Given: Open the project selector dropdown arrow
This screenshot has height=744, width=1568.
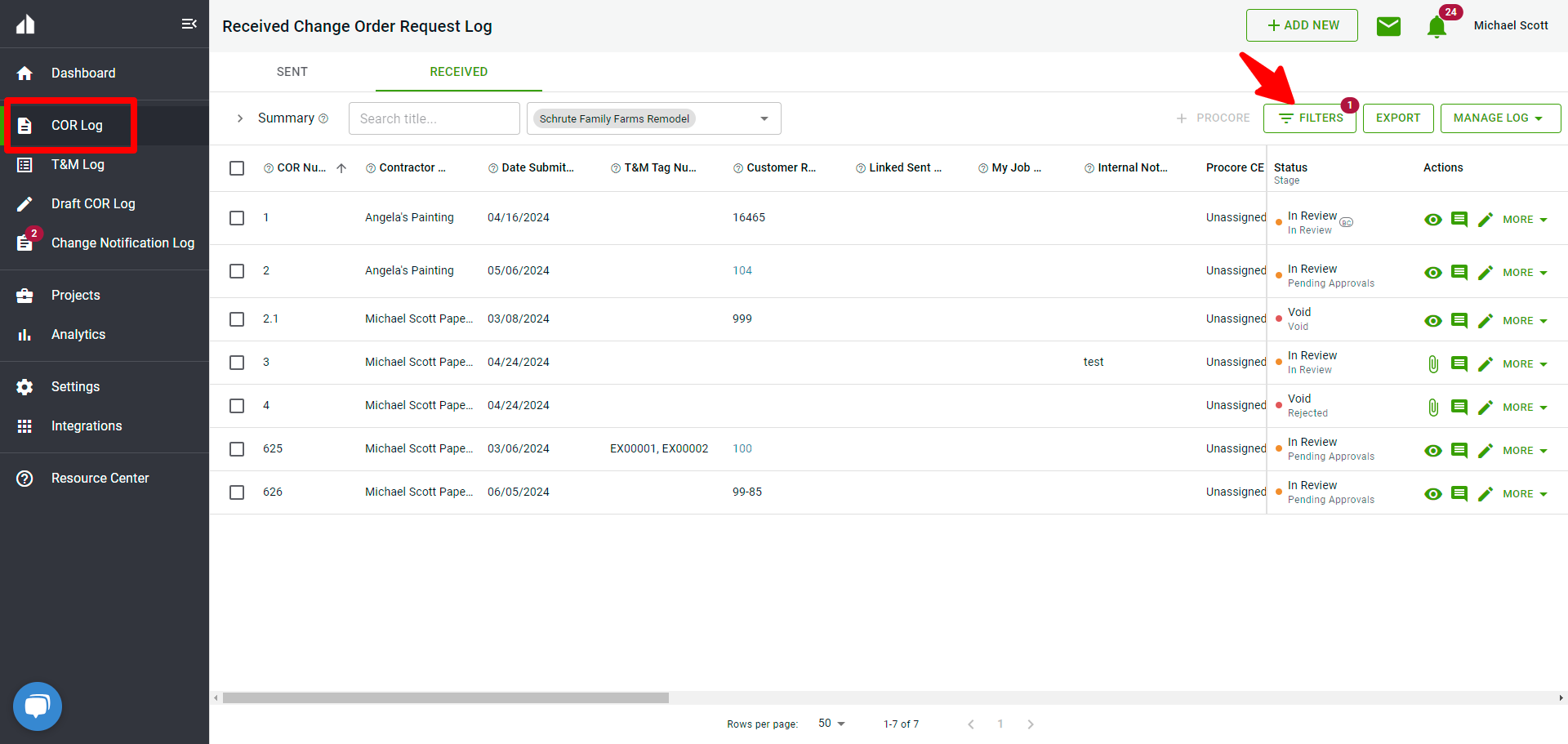Looking at the screenshot, I should (x=764, y=119).
